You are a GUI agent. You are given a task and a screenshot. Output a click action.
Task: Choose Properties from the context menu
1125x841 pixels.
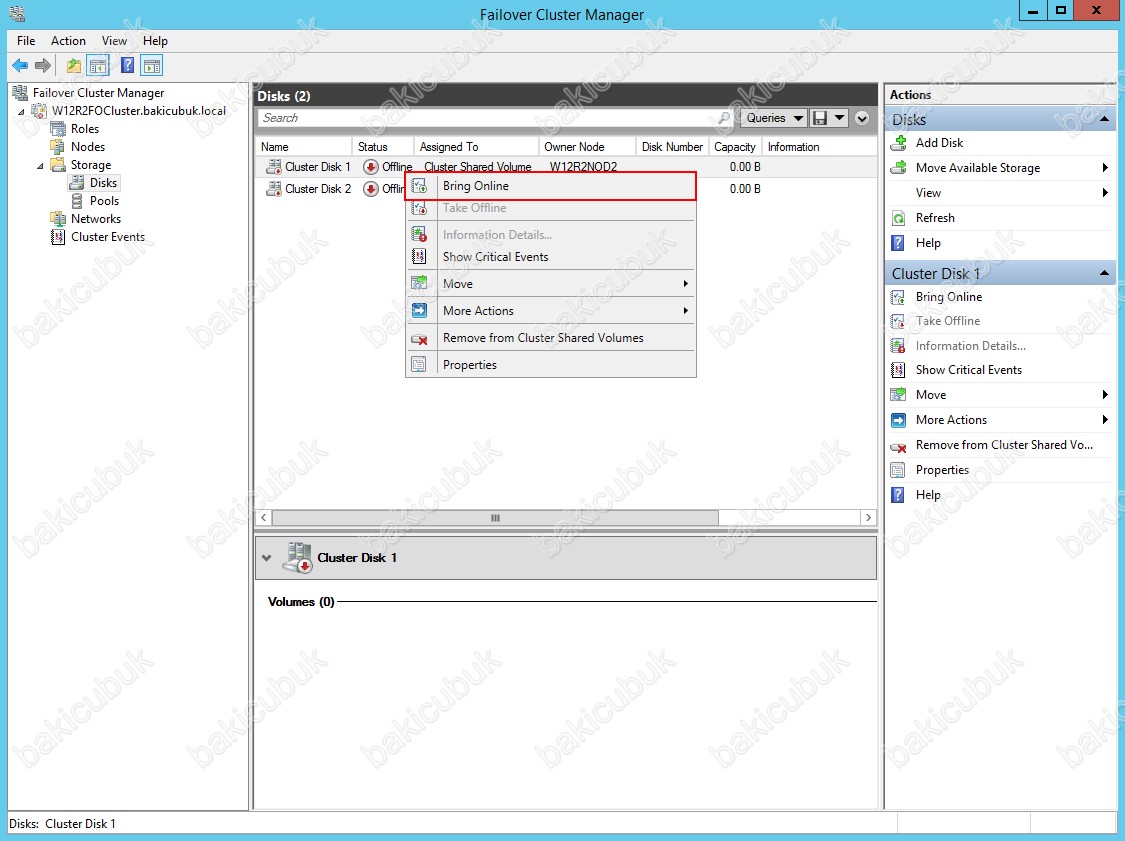pos(551,365)
